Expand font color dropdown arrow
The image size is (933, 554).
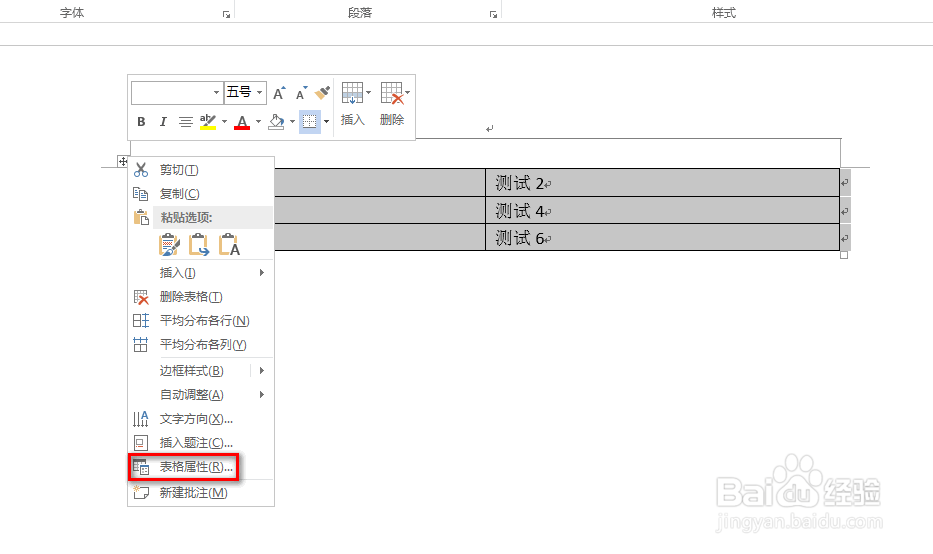click(258, 122)
